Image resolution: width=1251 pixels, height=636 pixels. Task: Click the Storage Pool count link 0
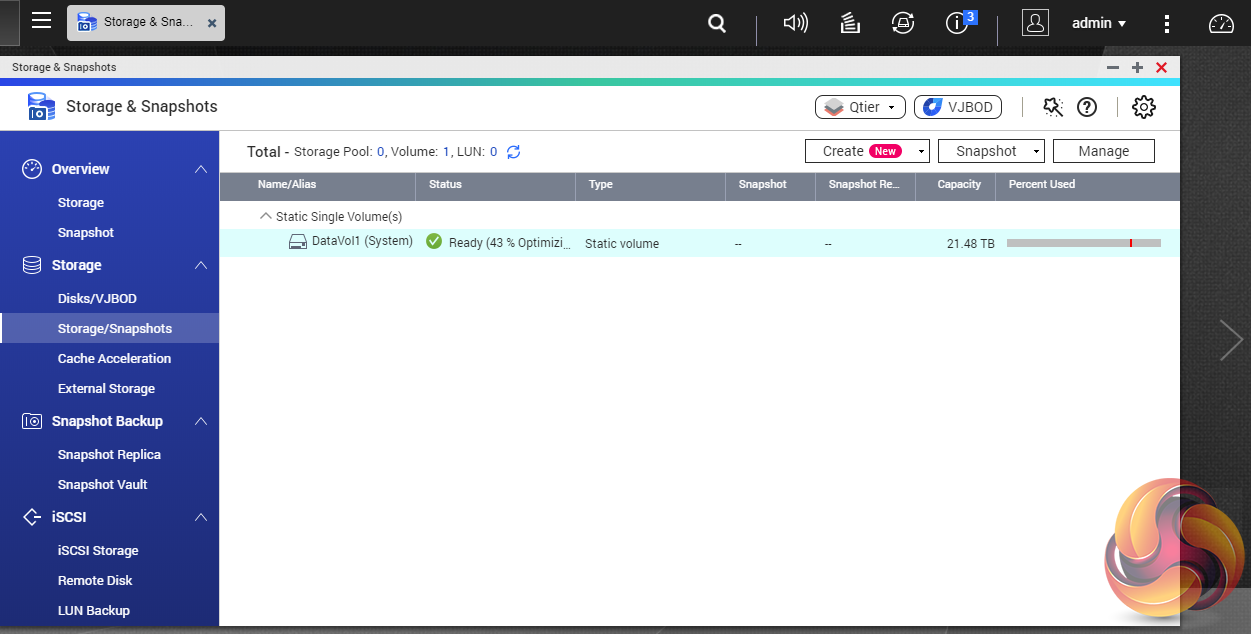click(381, 152)
